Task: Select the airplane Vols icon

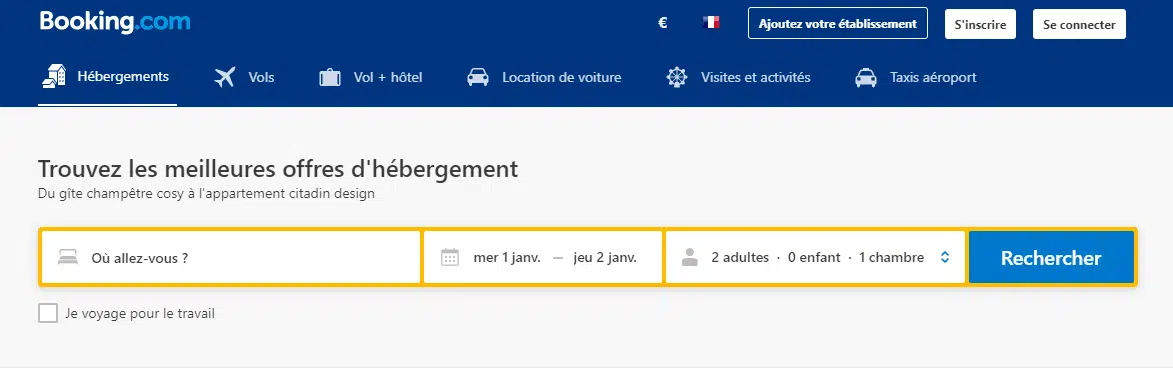Action: 224,77
